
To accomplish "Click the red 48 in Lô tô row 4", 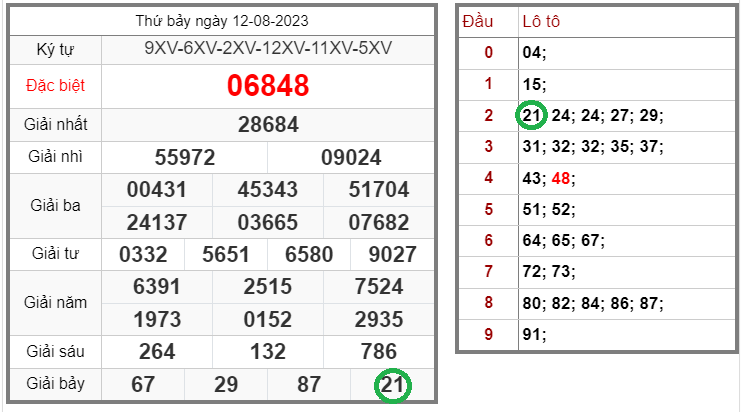I will pos(560,177).
